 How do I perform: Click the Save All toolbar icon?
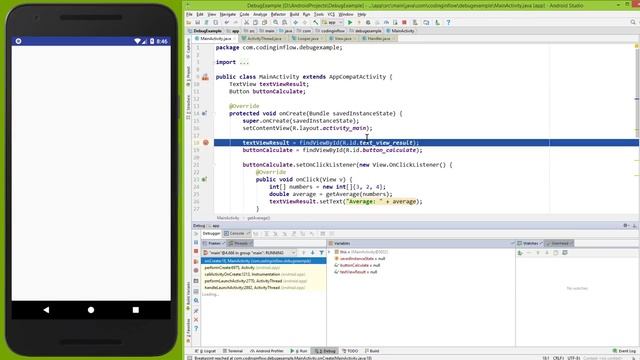coord(198,22)
